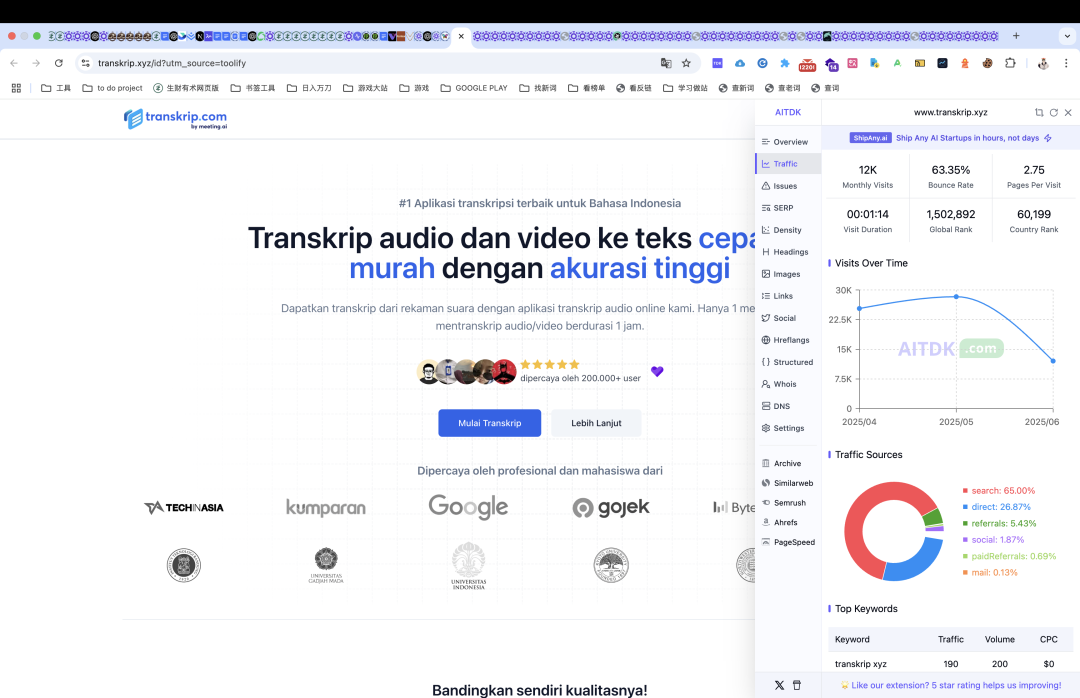Click the refresh icon in AITDK header
1080x698 pixels.
click(x=1054, y=112)
